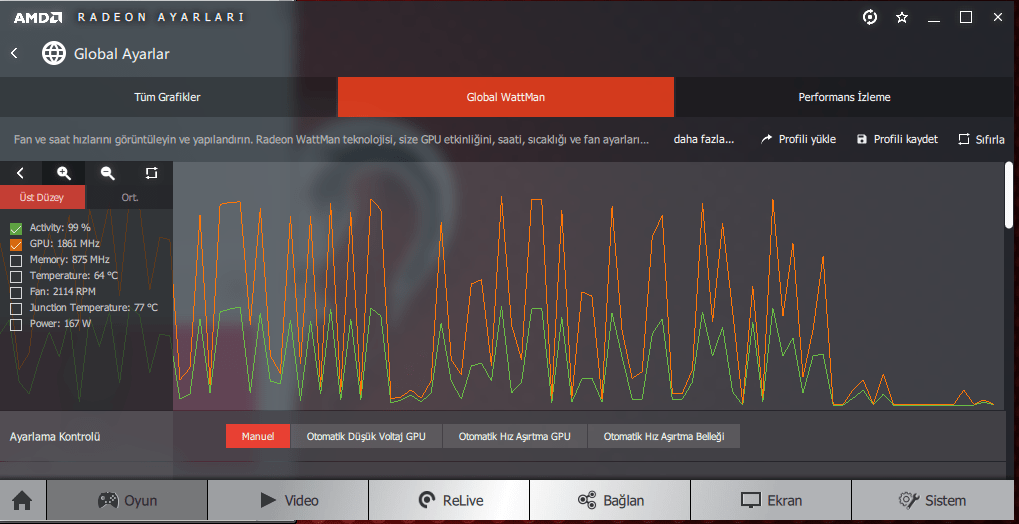
Task: Open Performans İzleme tab
Action: point(844,98)
